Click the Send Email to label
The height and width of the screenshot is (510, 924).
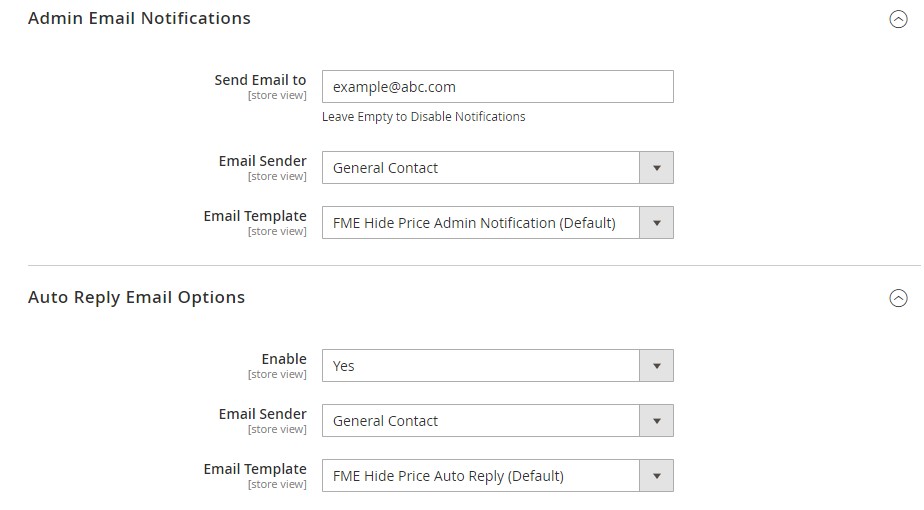click(260, 80)
